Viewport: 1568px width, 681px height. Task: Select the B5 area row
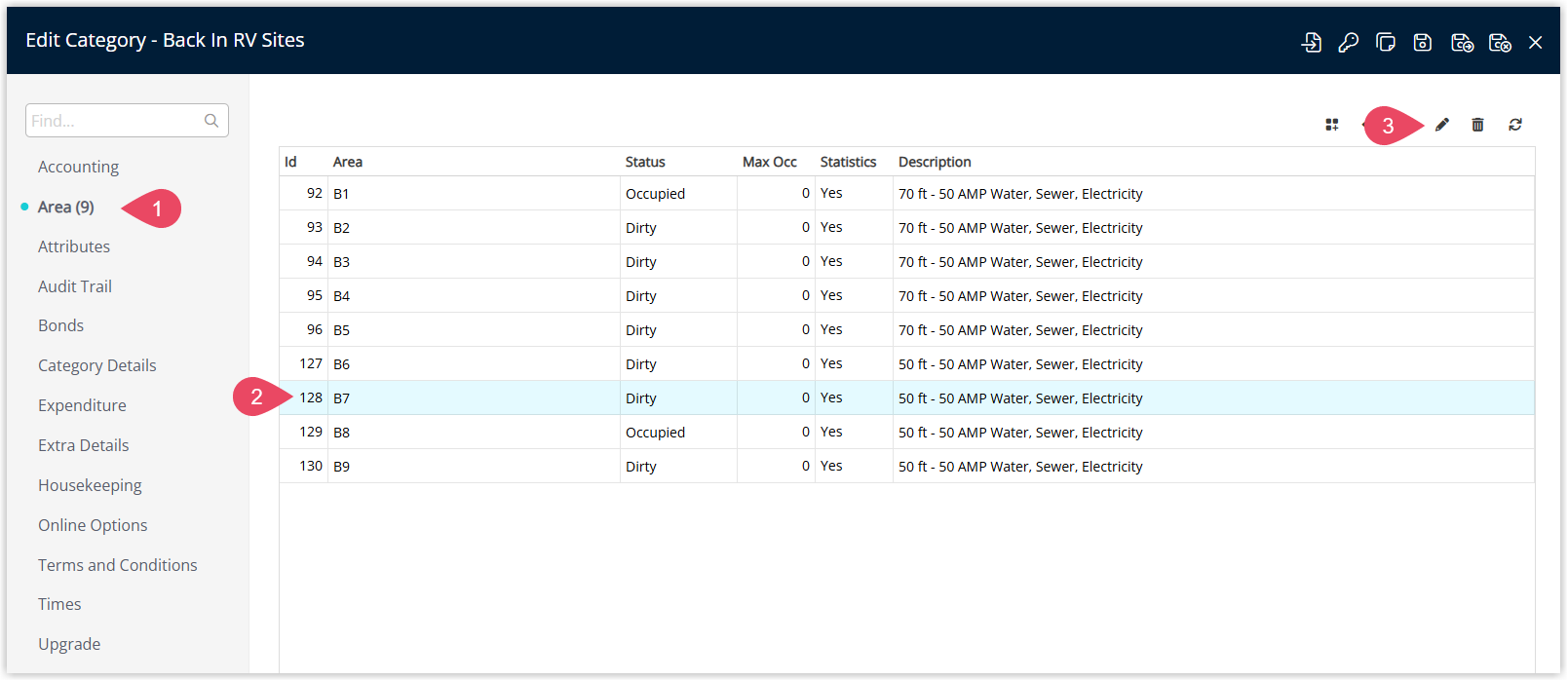click(906, 330)
